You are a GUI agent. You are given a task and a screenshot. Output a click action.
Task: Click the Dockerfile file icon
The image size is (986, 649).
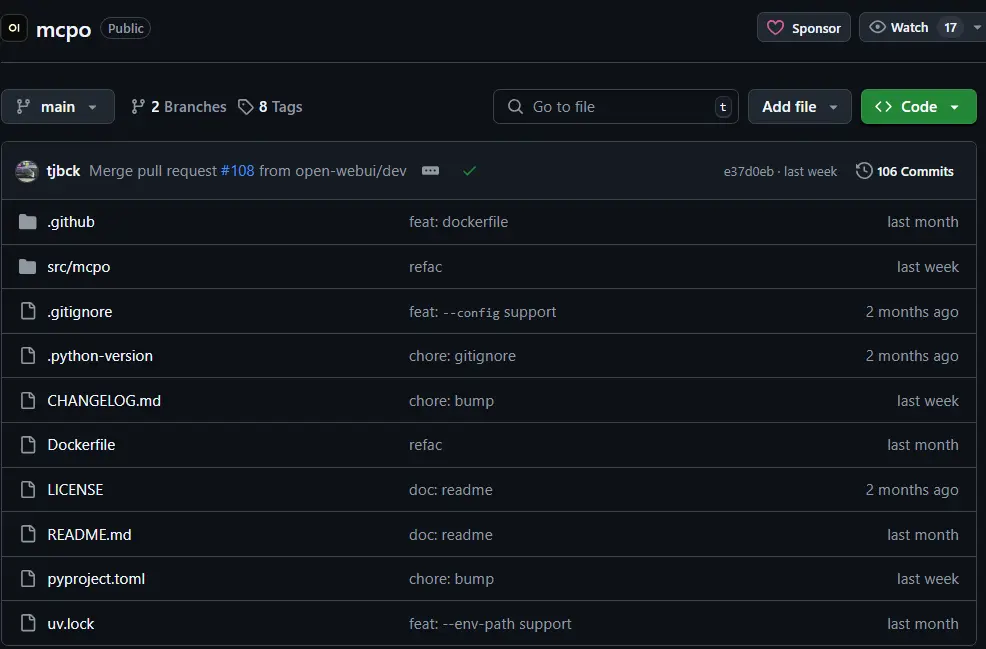click(x=28, y=445)
